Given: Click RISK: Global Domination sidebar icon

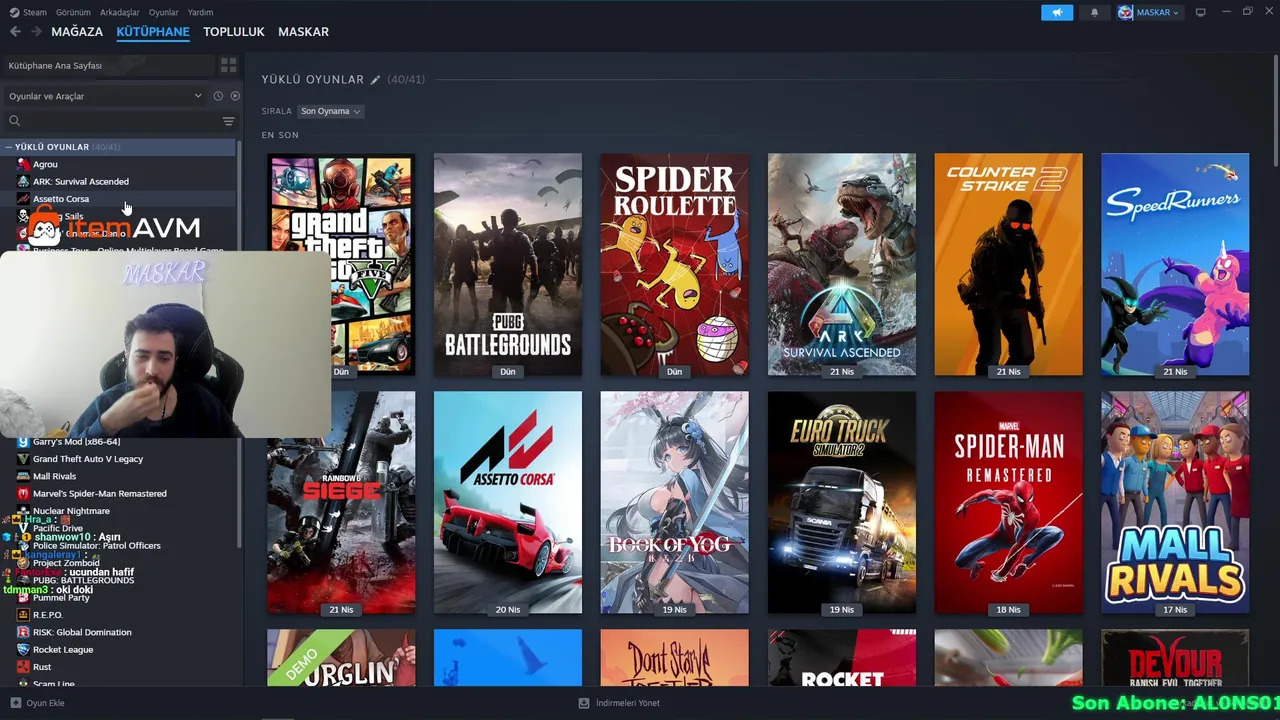Looking at the screenshot, I should tap(23, 632).
